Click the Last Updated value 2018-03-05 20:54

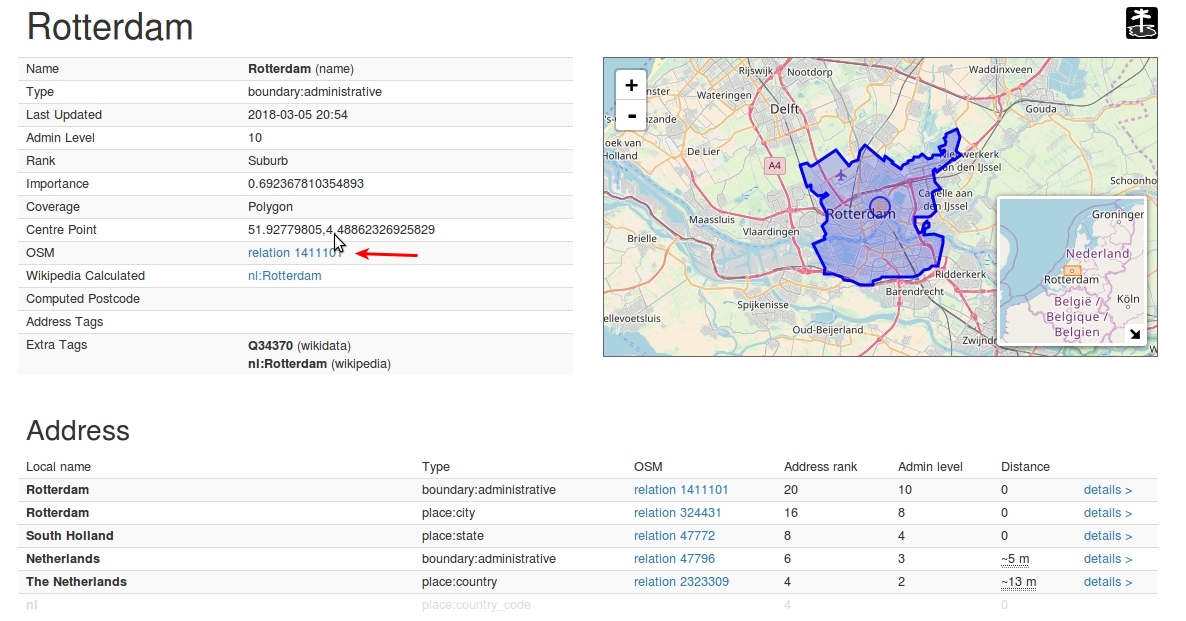[297, 114]
